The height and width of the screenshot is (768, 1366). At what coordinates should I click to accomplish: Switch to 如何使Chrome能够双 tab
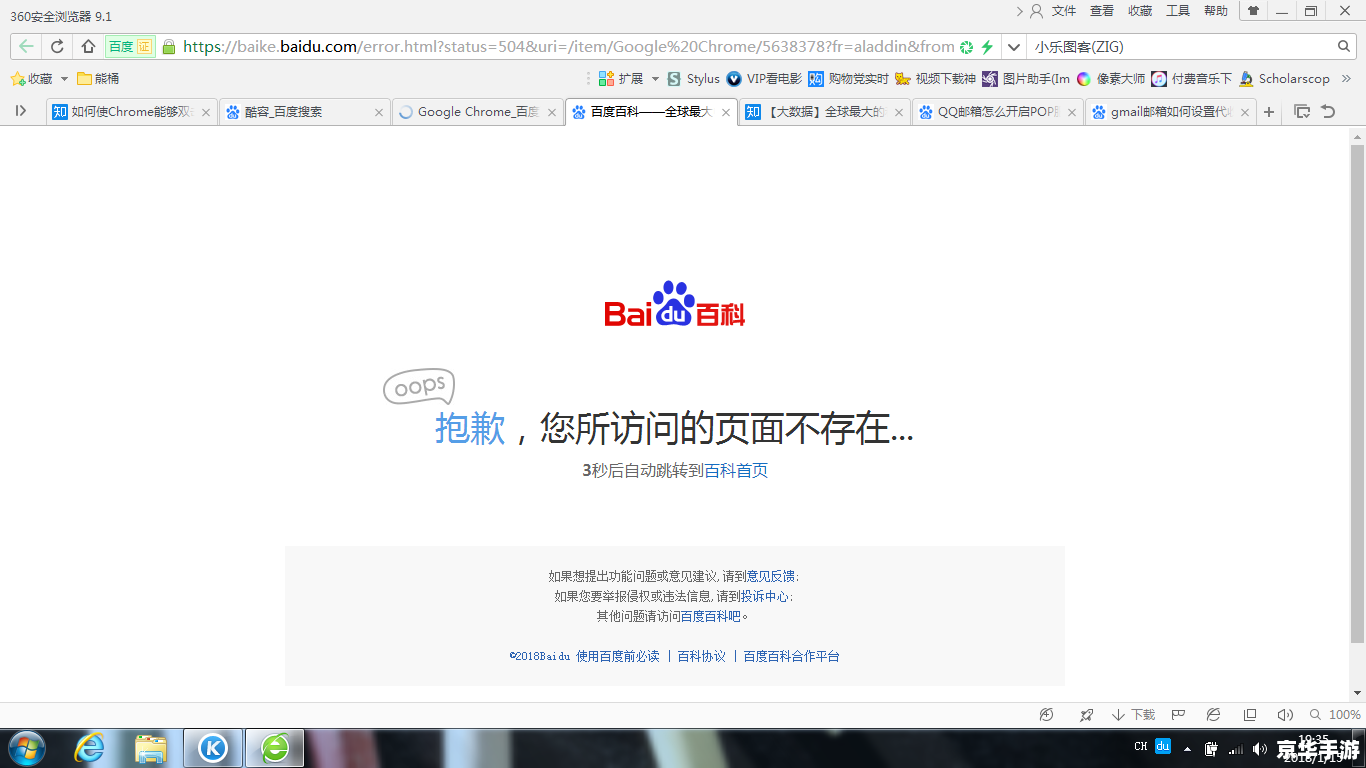pos(132,112)
